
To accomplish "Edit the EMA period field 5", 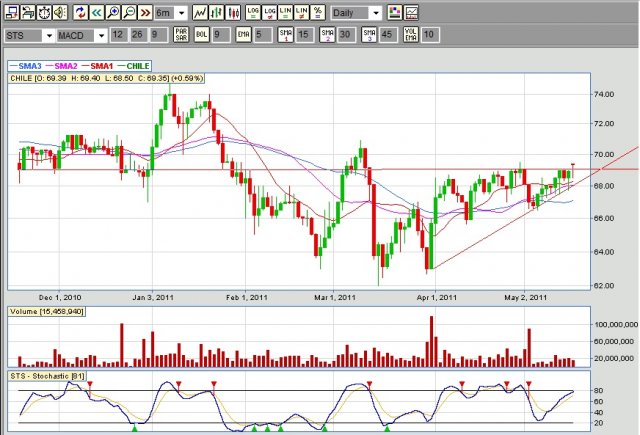I will coord(263,35).
